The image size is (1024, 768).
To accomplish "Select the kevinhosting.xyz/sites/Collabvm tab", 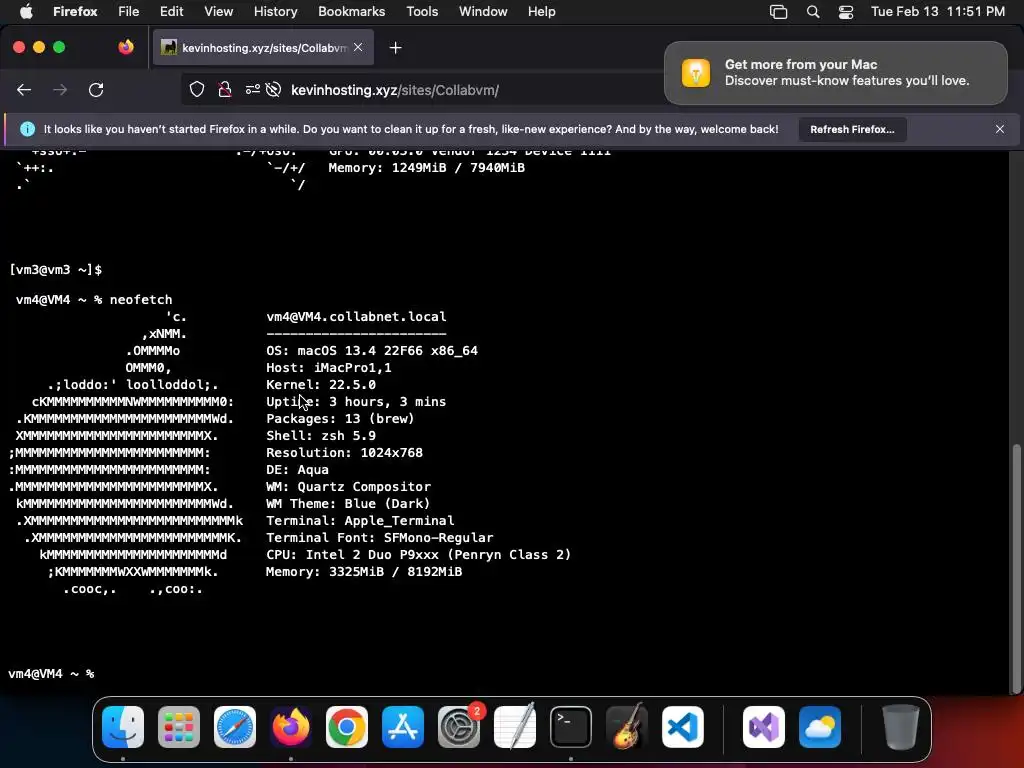I will (263, 48).
